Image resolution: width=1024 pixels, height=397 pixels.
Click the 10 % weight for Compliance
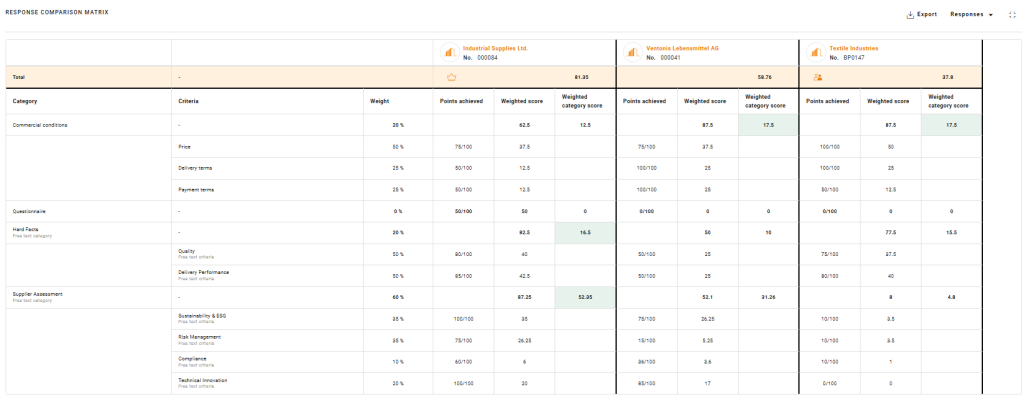[x=398, y=362]
